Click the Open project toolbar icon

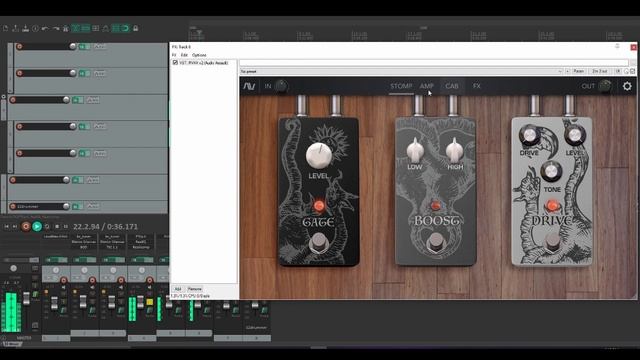coord(16,28)
